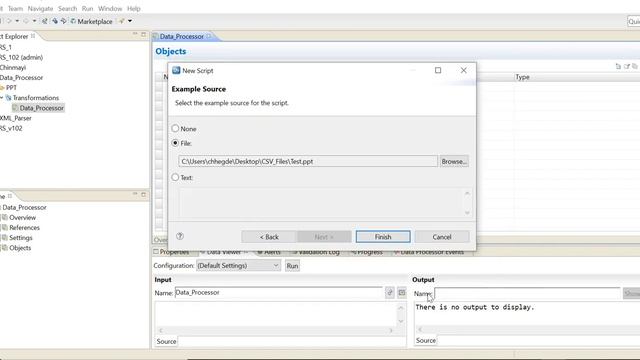Open the Navigate menu

click(x=40, y=8)
